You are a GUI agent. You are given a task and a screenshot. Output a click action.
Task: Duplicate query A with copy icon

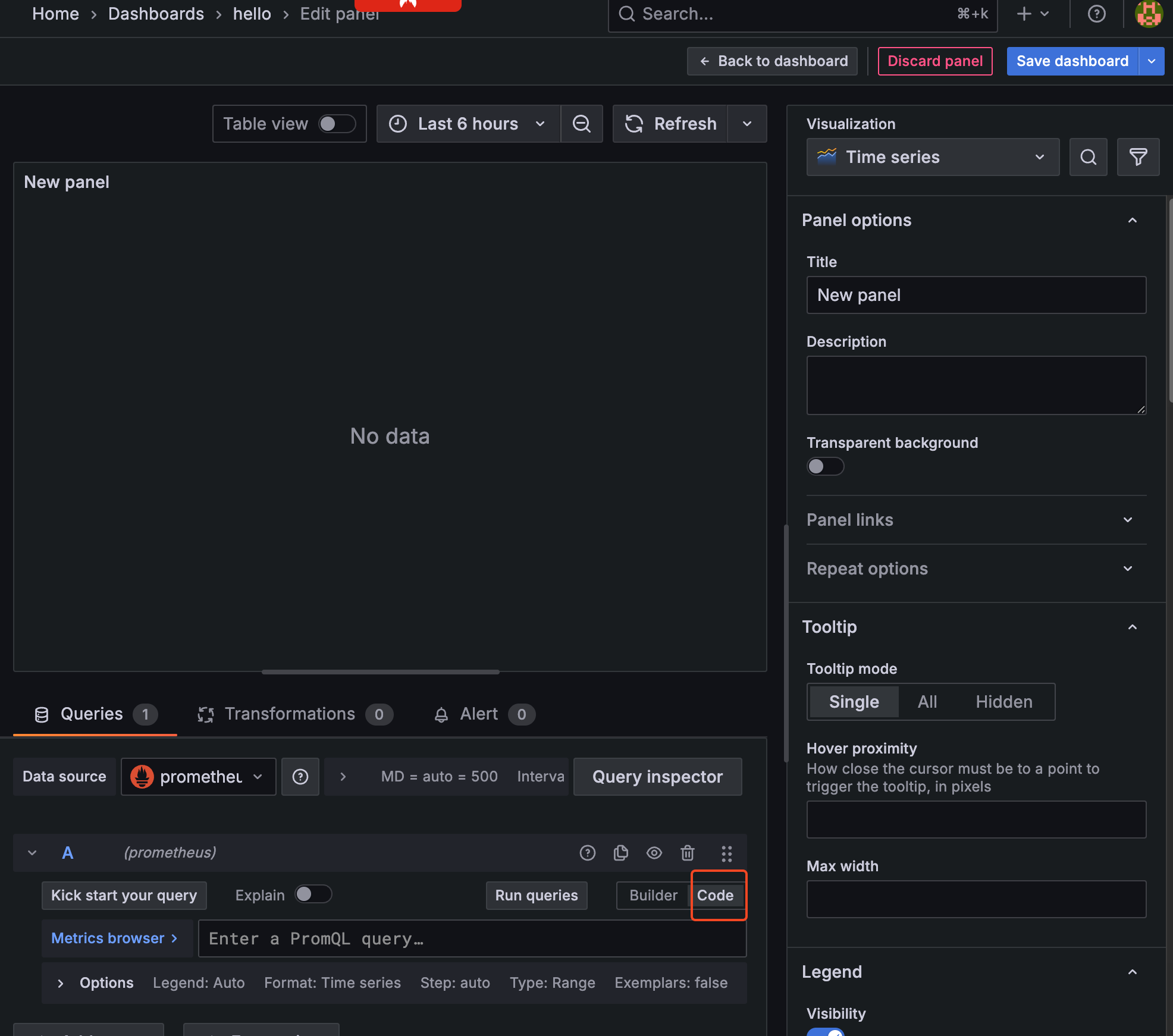pyautogui.click(x=620, y=853)
